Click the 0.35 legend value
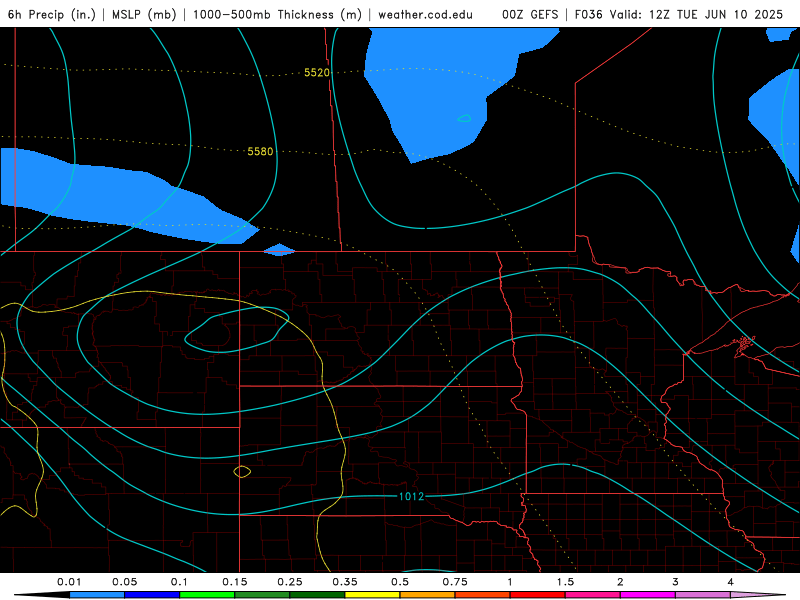Viewport: 800px width, 600px height. (345, 582)
